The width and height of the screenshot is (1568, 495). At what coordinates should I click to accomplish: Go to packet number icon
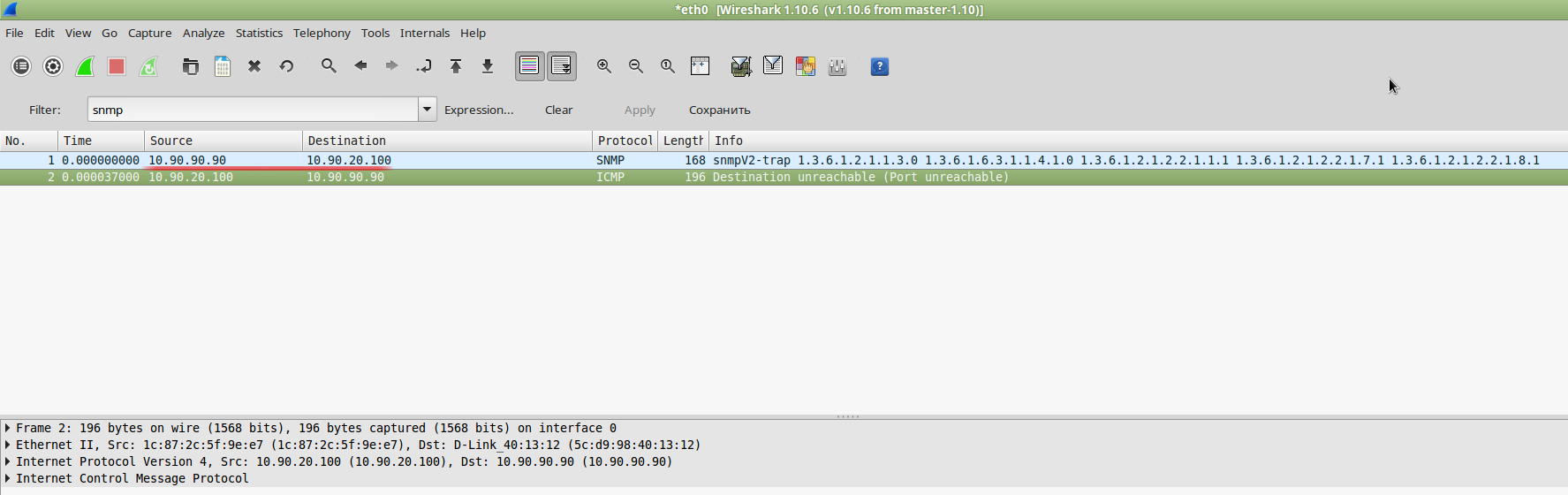point(424,66)
